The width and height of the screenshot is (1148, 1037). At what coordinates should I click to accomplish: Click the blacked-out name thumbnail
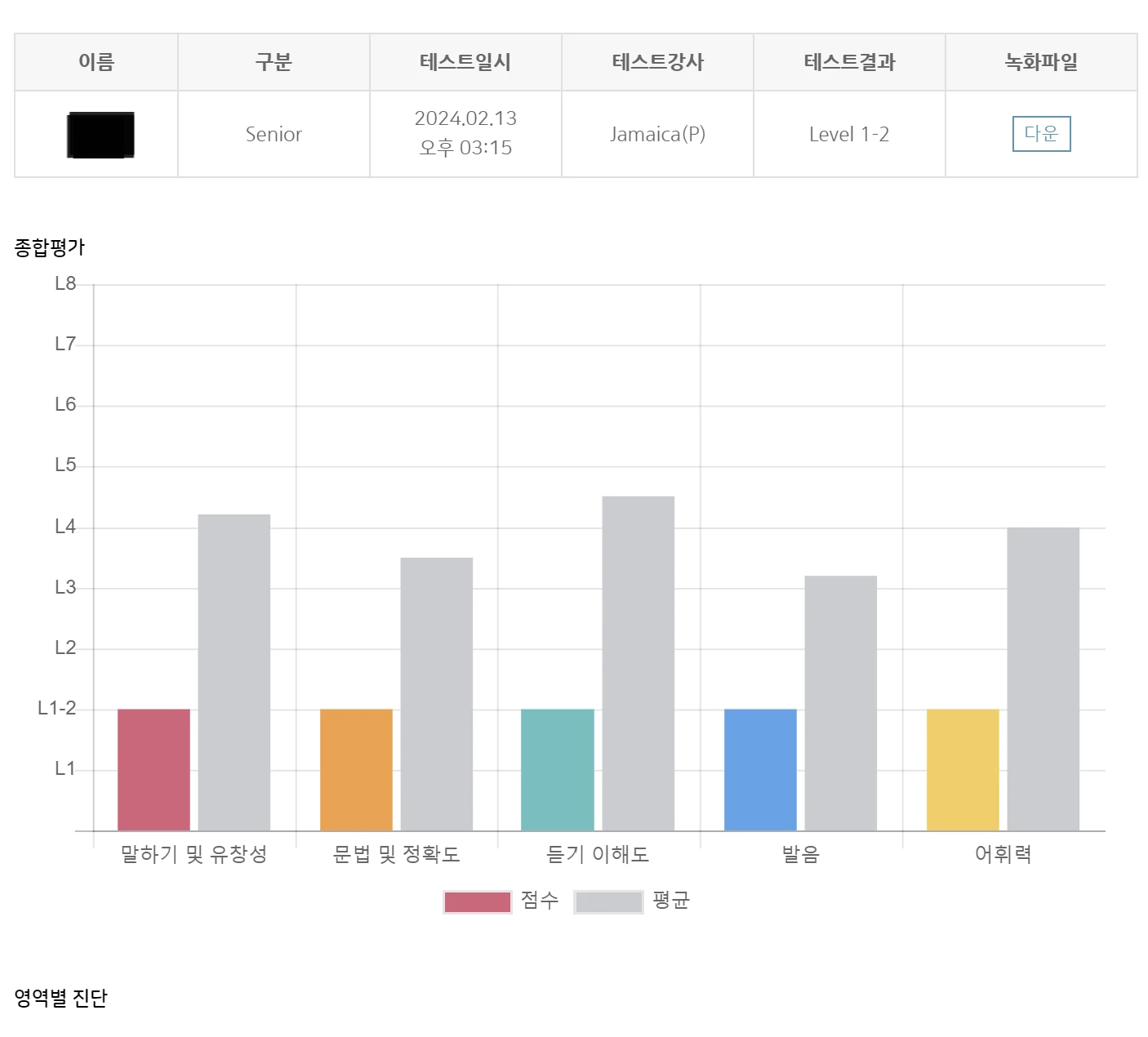[99, 133]
